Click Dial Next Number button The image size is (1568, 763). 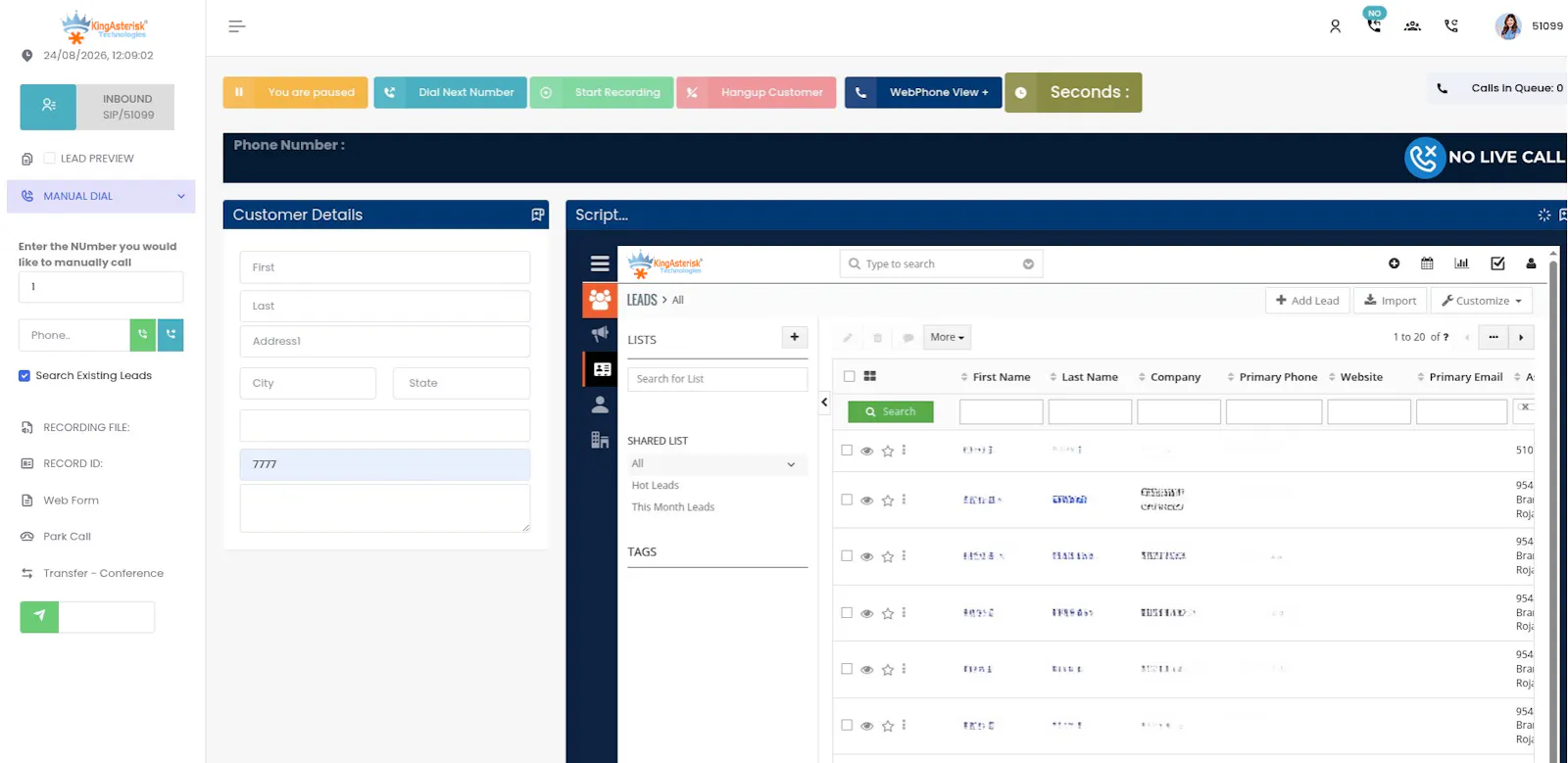[450, 92]
